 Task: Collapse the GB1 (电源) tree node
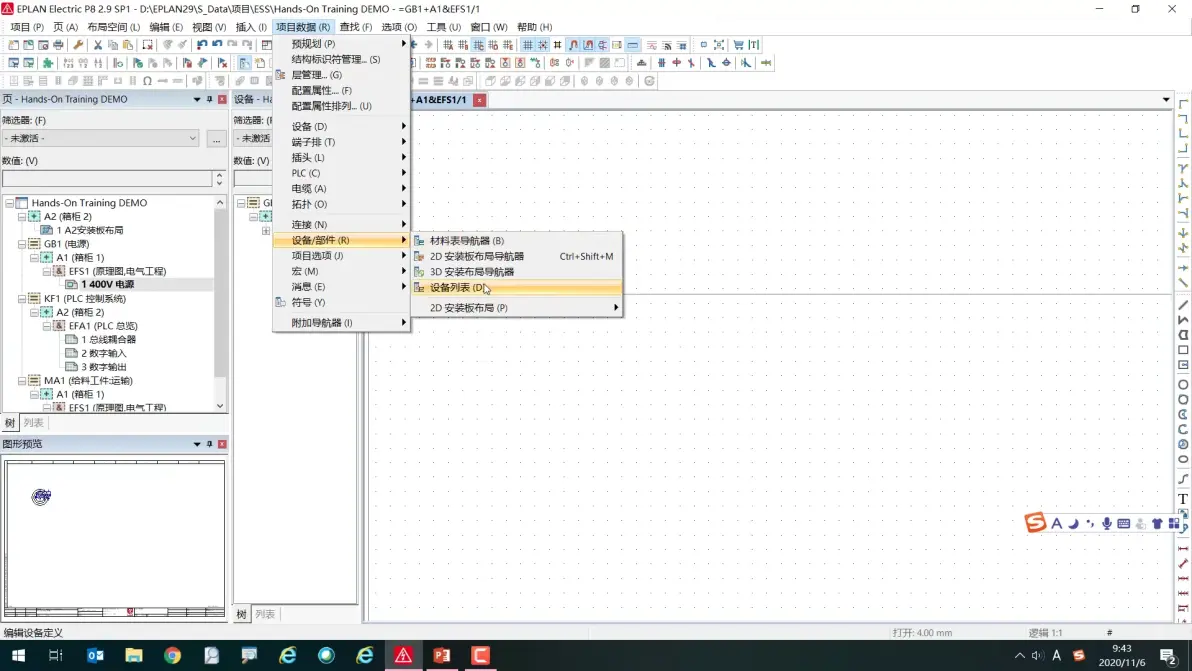(22, 244)
